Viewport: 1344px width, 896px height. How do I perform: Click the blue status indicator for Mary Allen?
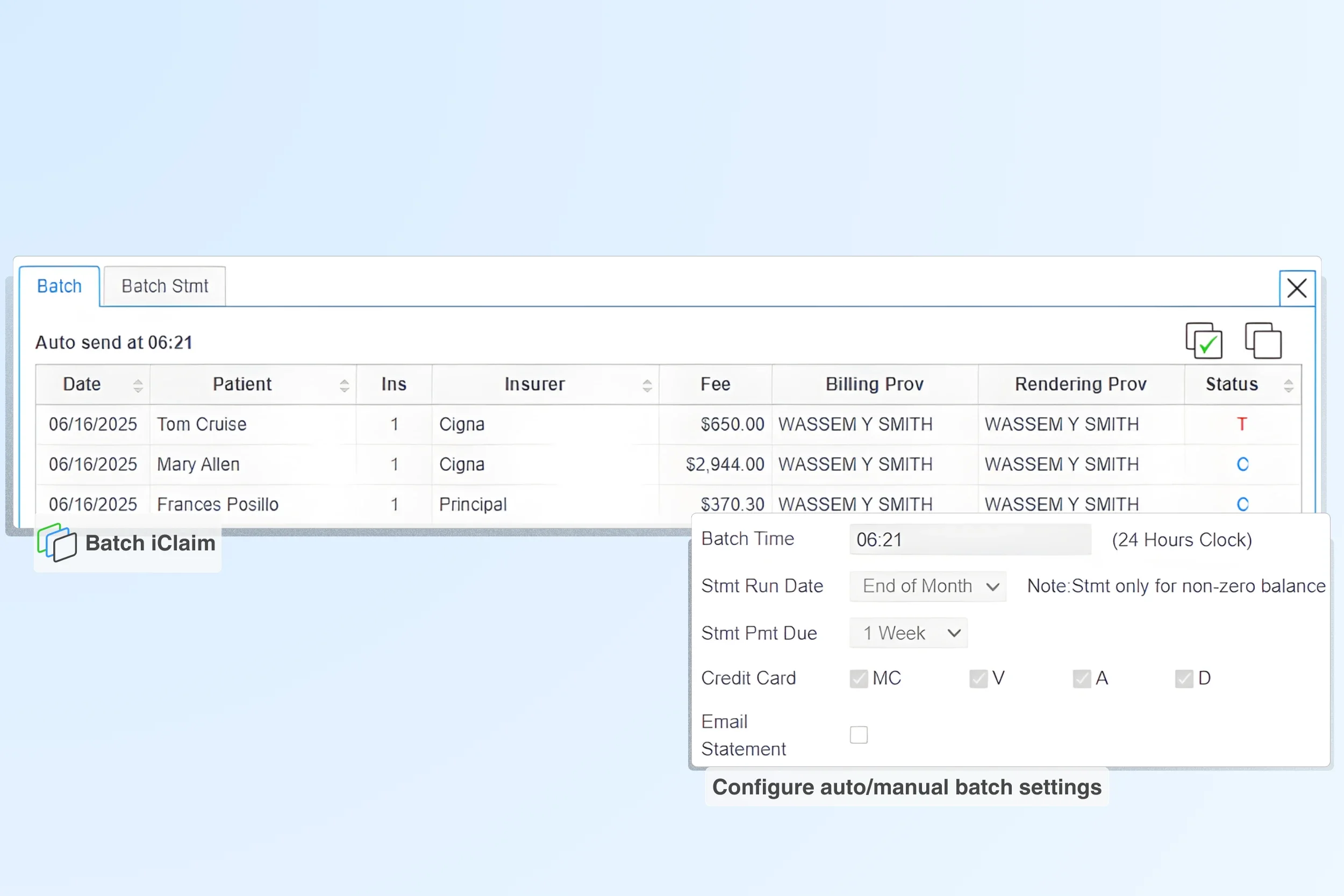pos(1242,464)
